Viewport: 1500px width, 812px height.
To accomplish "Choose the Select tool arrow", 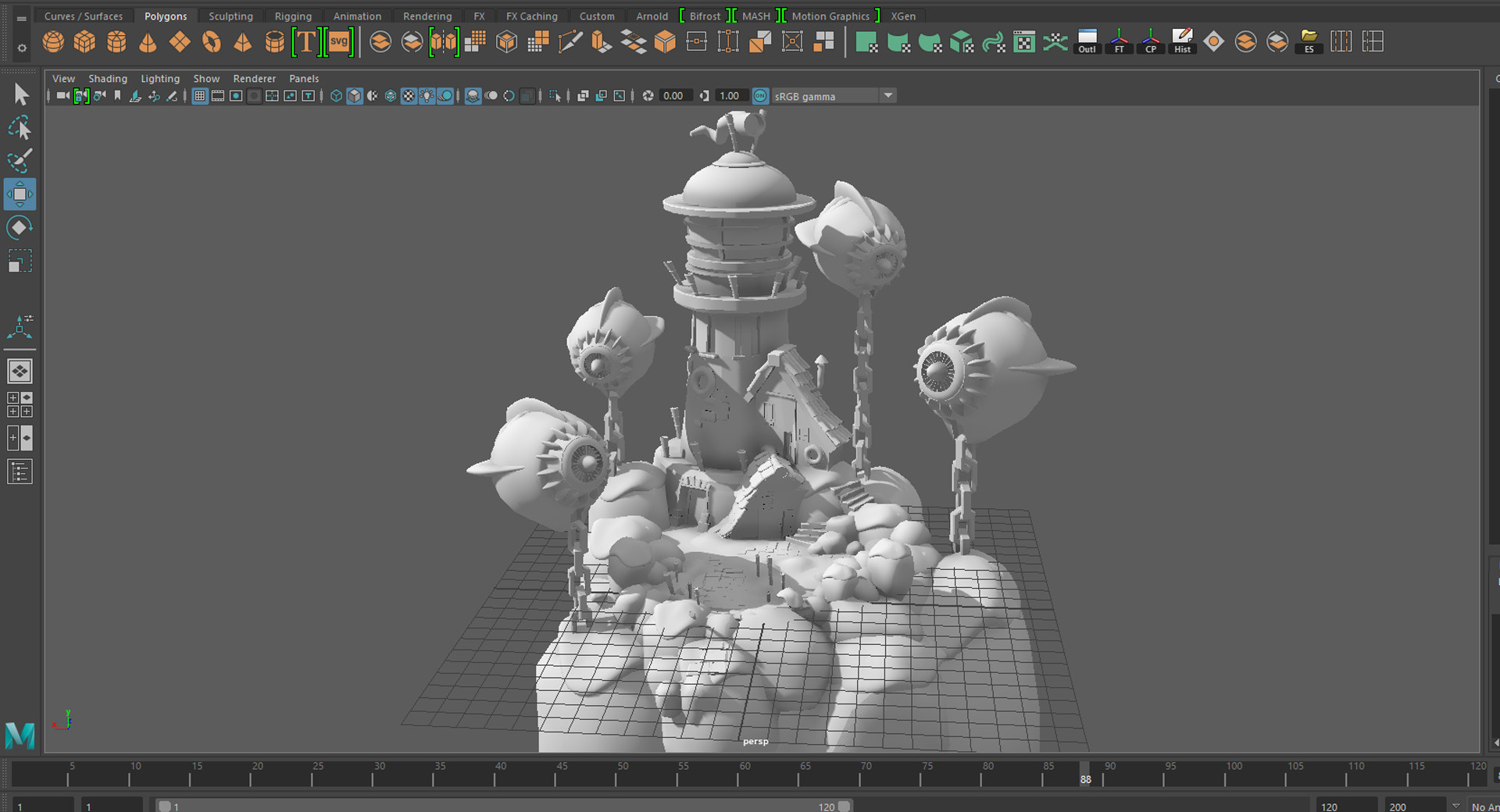I will coord(20,94).
